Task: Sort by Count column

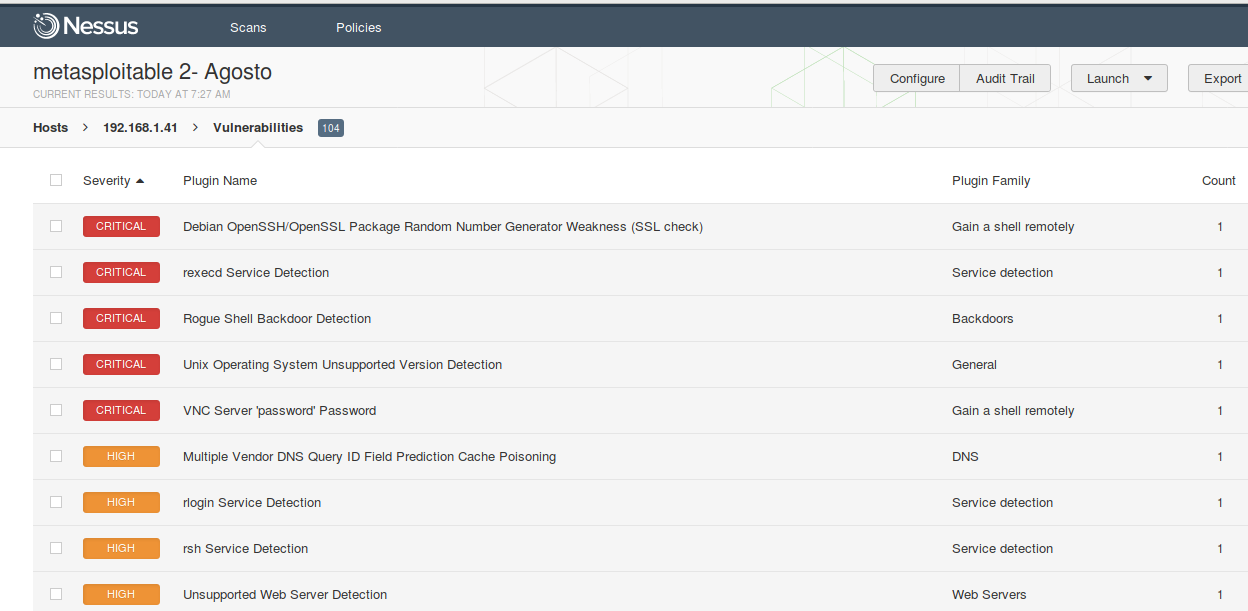Action: tap(1219, 181)
